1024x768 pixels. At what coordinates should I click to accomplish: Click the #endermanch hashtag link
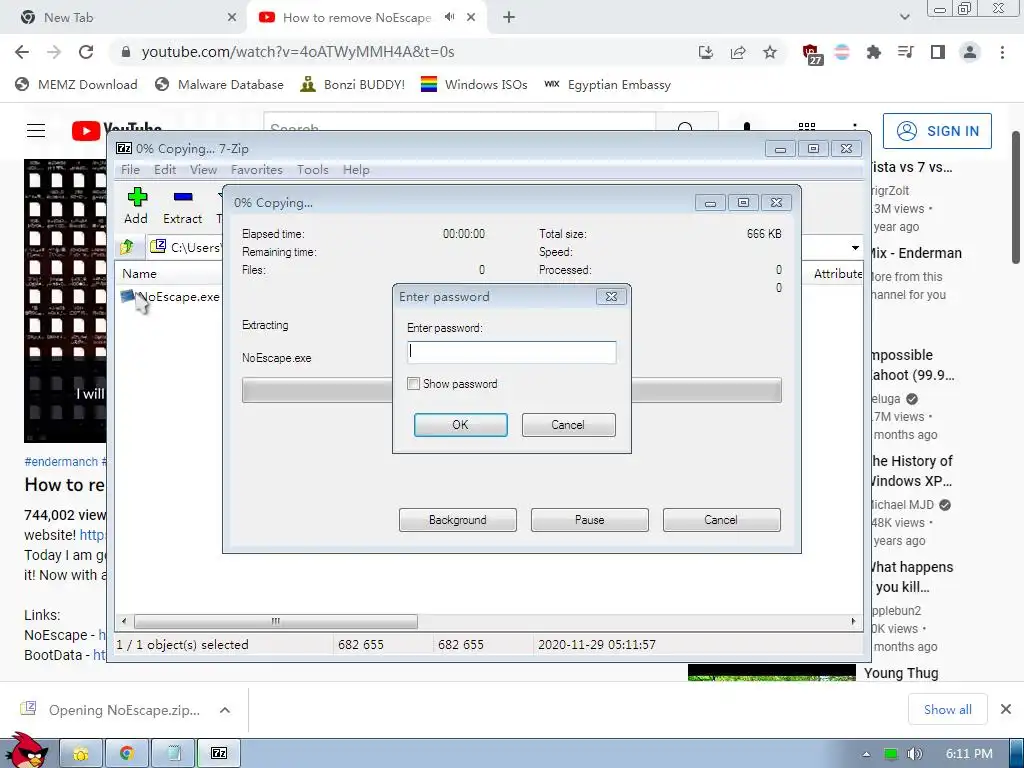61,462
